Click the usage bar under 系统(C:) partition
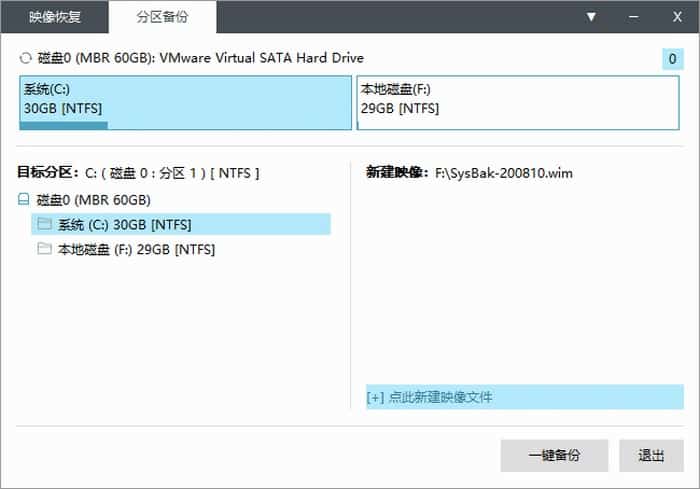Image resolution: width=700 pixels, height=489 pixels. (64, 126)
